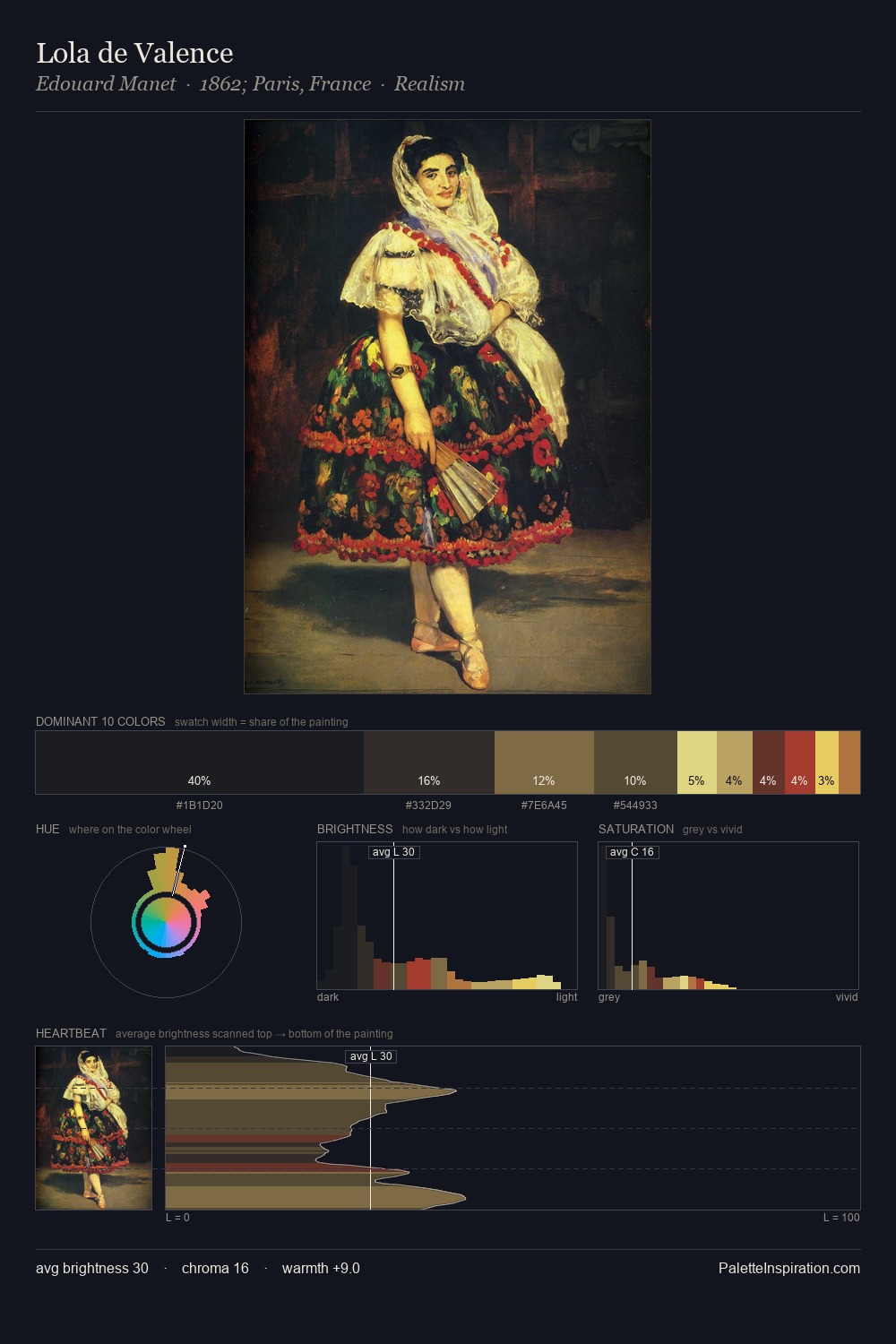Screen dimensions: 896x1344
Task: Click the "1862; Paris, France" text
Action: 285,84
